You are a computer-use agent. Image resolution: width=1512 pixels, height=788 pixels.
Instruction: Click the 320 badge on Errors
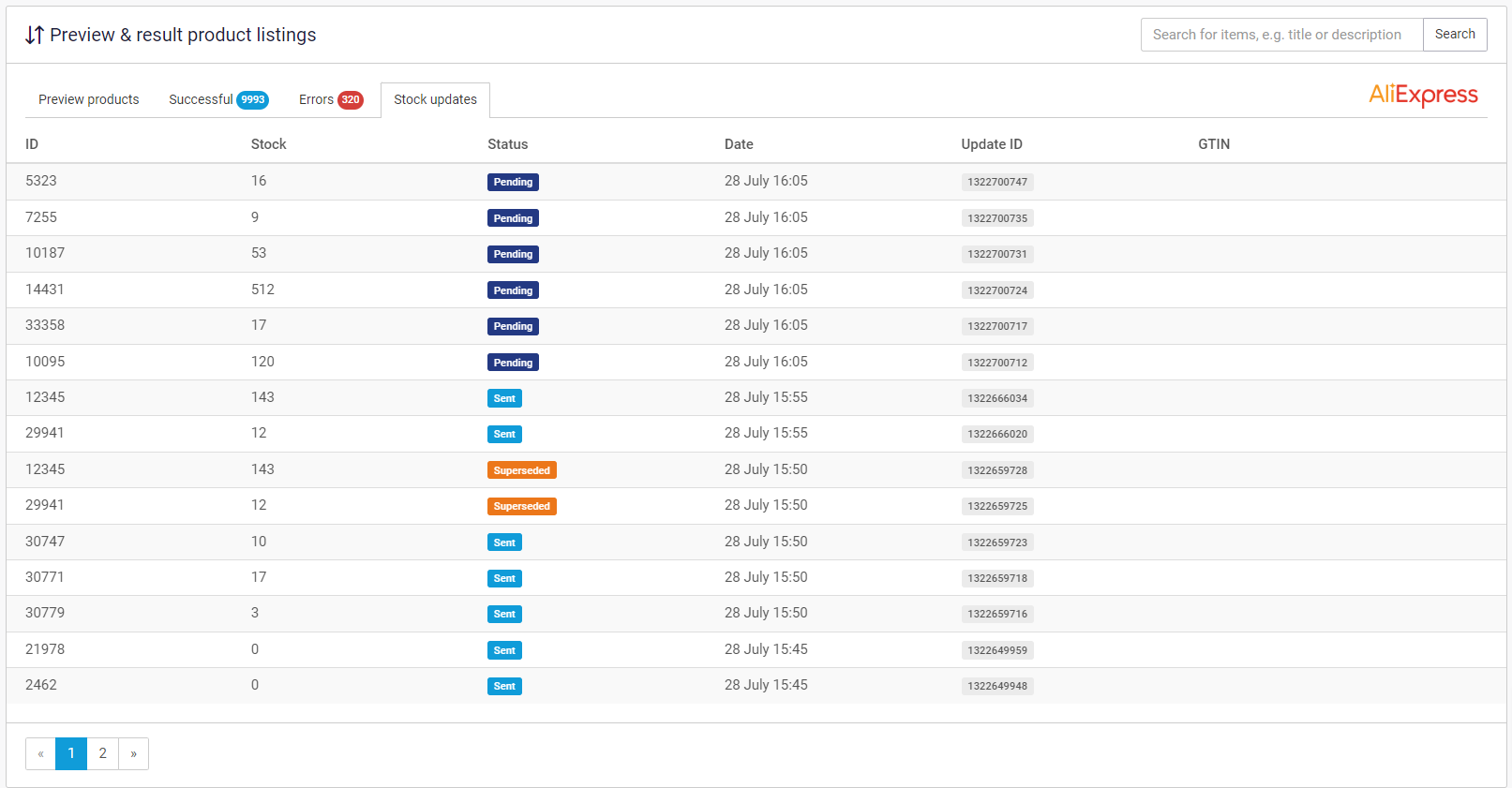351,100
